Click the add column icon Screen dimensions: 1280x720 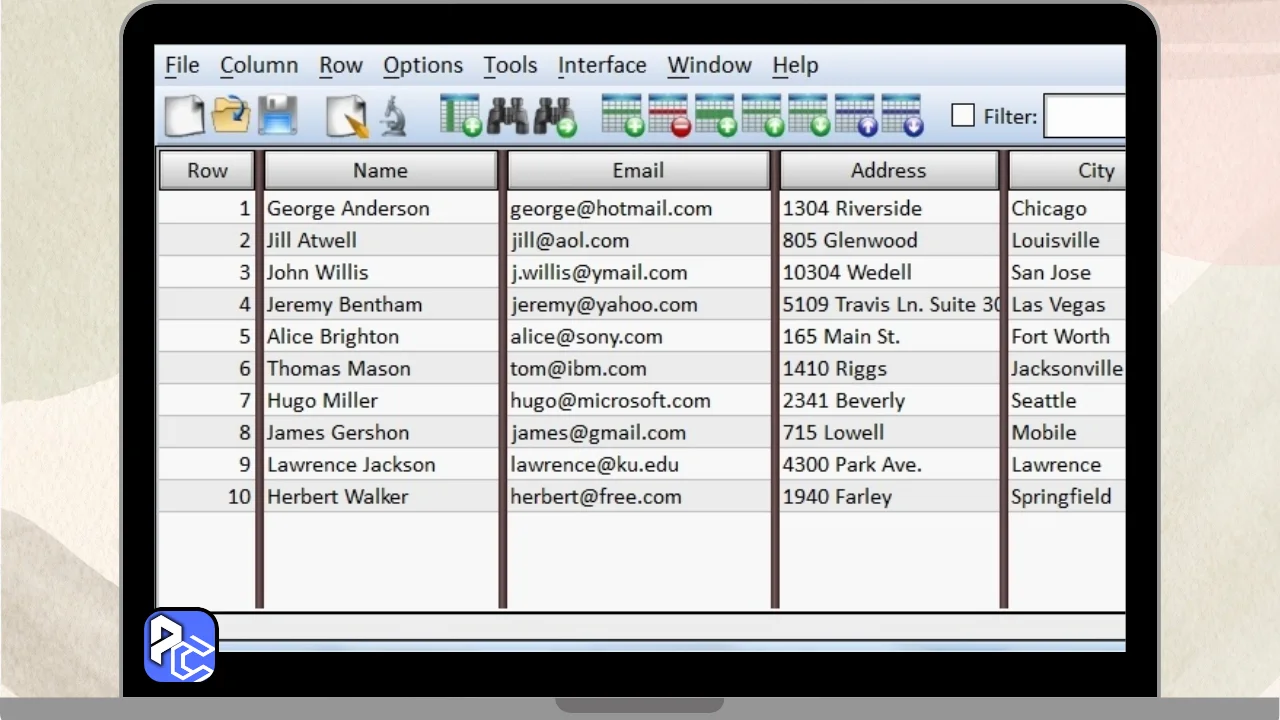[x=461, y=116]
